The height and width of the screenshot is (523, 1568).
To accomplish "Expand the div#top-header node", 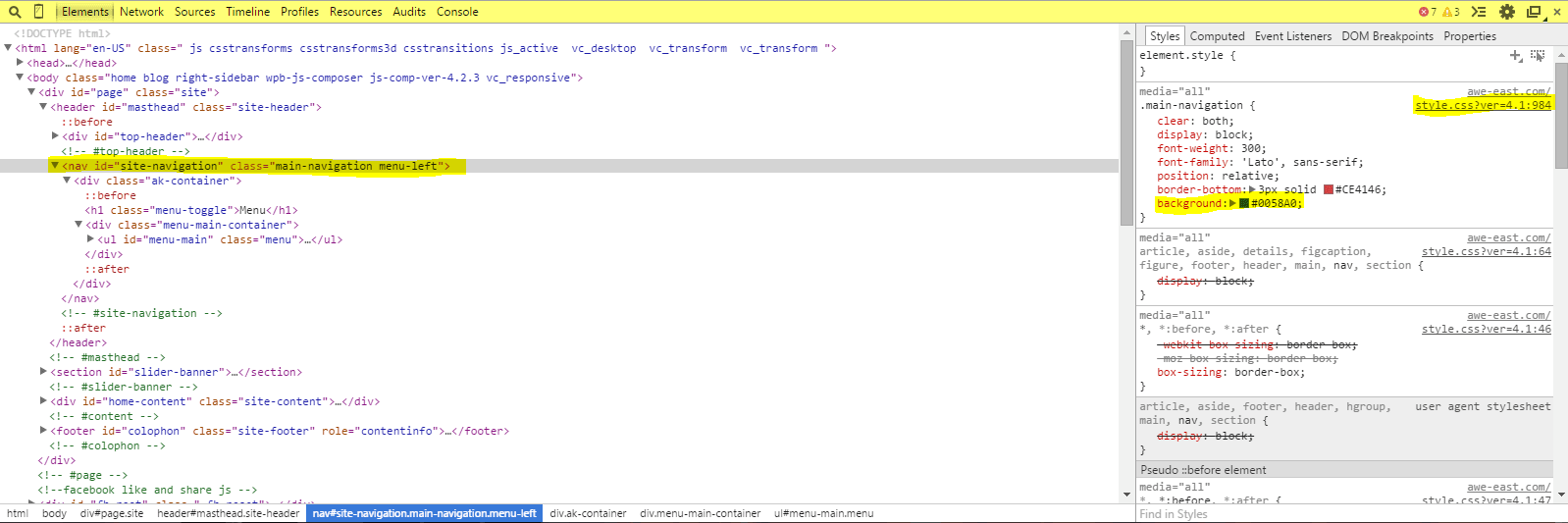I will pyautogui.click(x=55, y=136).
